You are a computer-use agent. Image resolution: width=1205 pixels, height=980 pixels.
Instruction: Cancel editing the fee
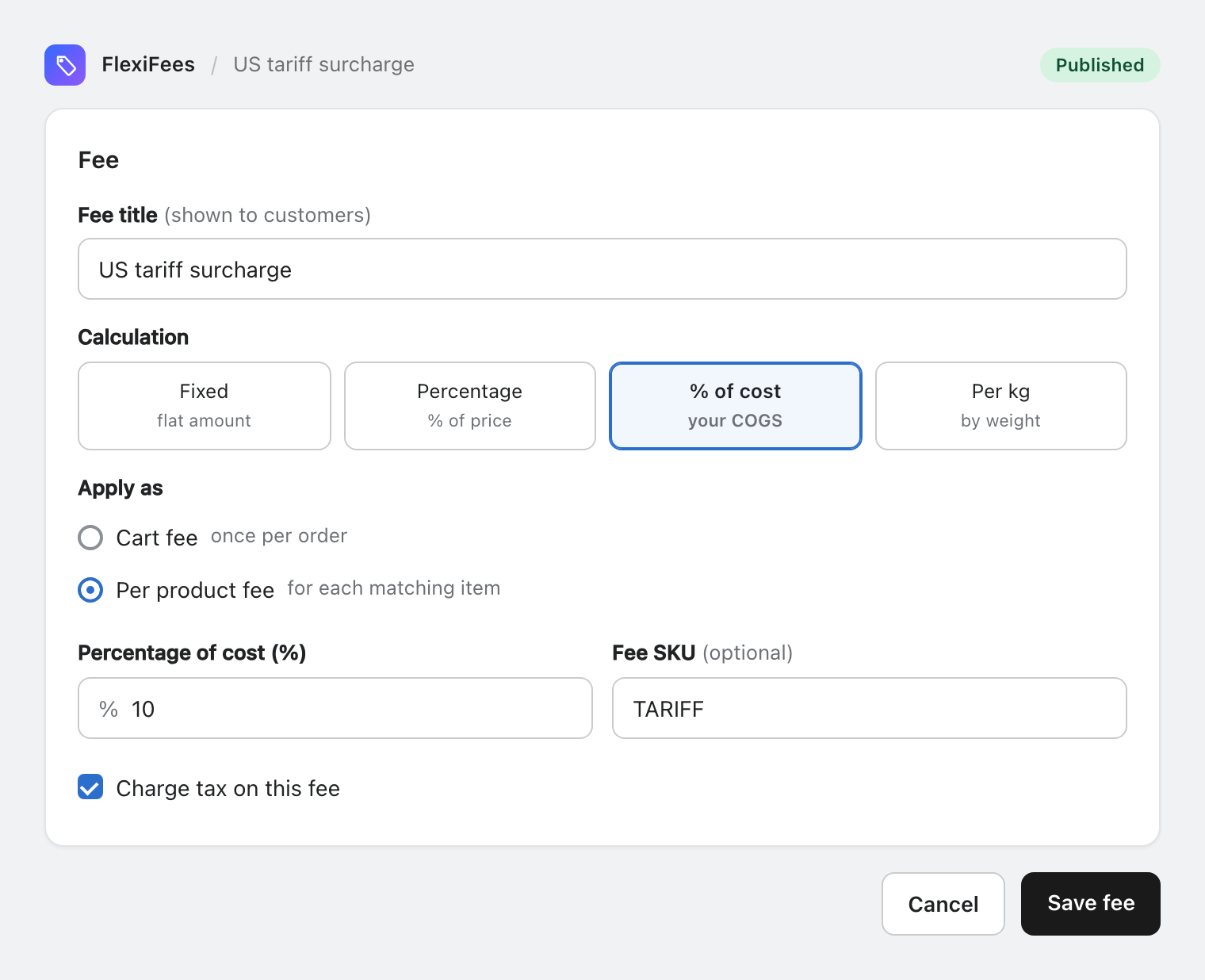(943, 904)
